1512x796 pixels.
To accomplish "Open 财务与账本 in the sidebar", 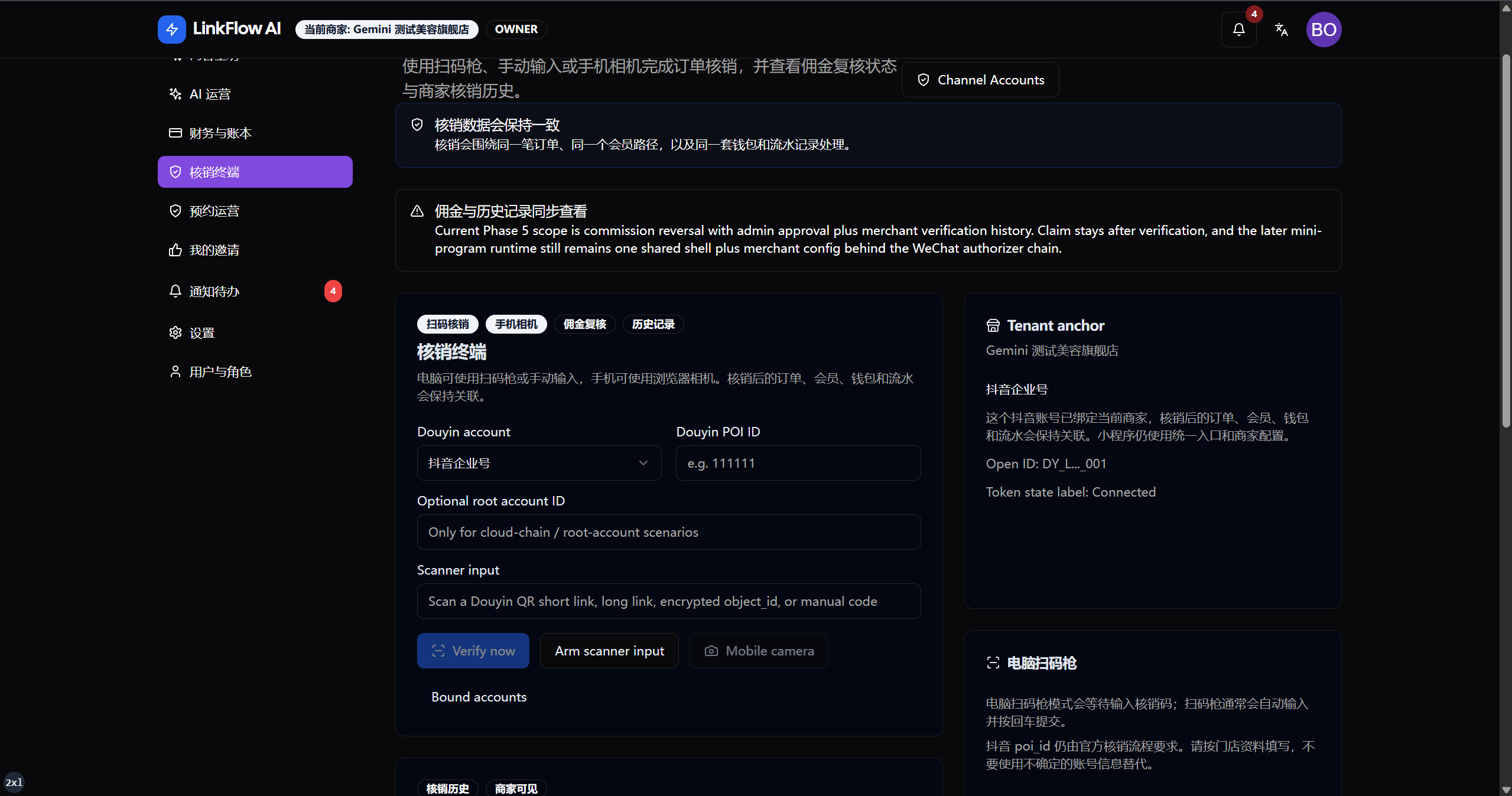I will (x=255, y=133).
